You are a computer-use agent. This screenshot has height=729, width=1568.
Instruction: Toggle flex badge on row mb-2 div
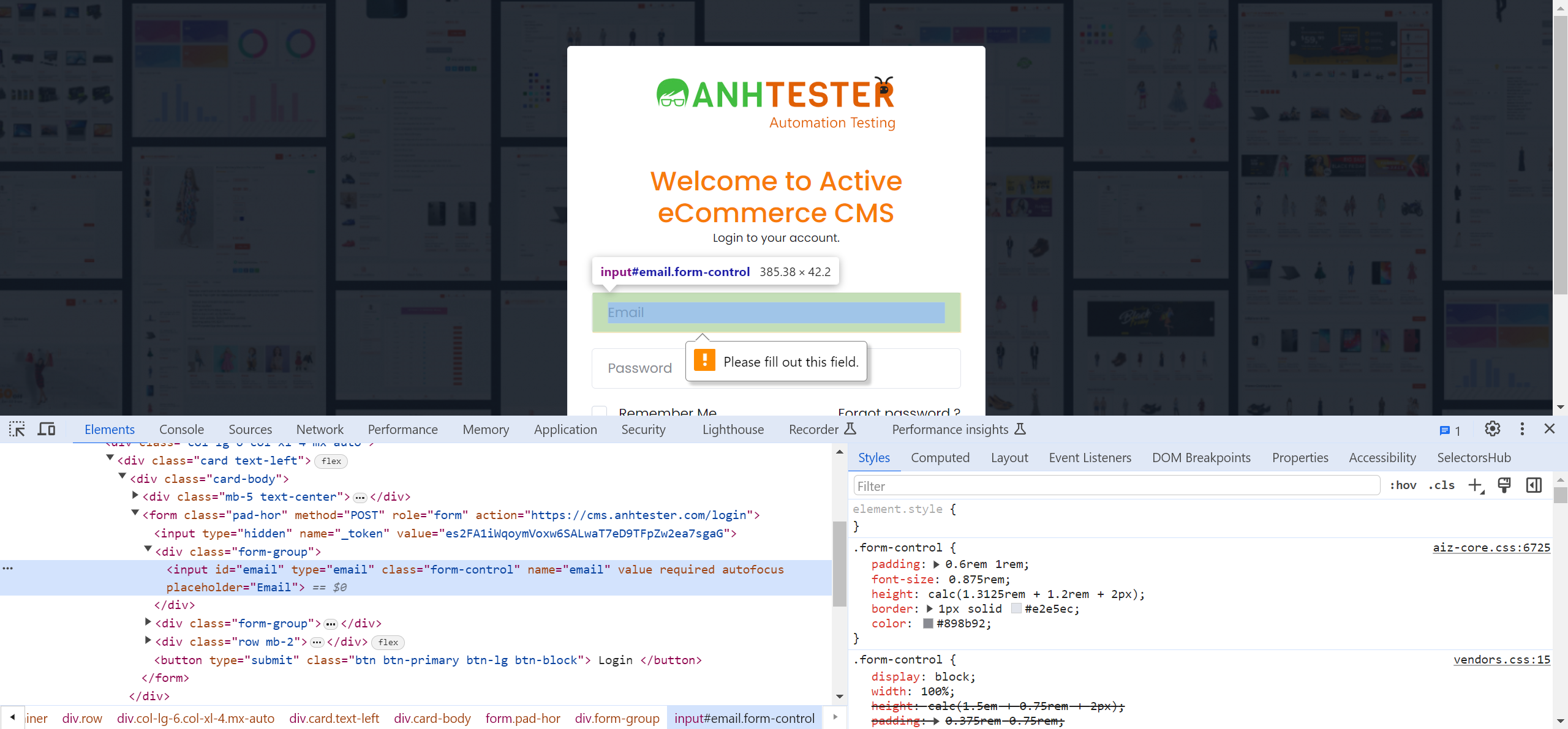pyautogui.click(x=388, y=643)
